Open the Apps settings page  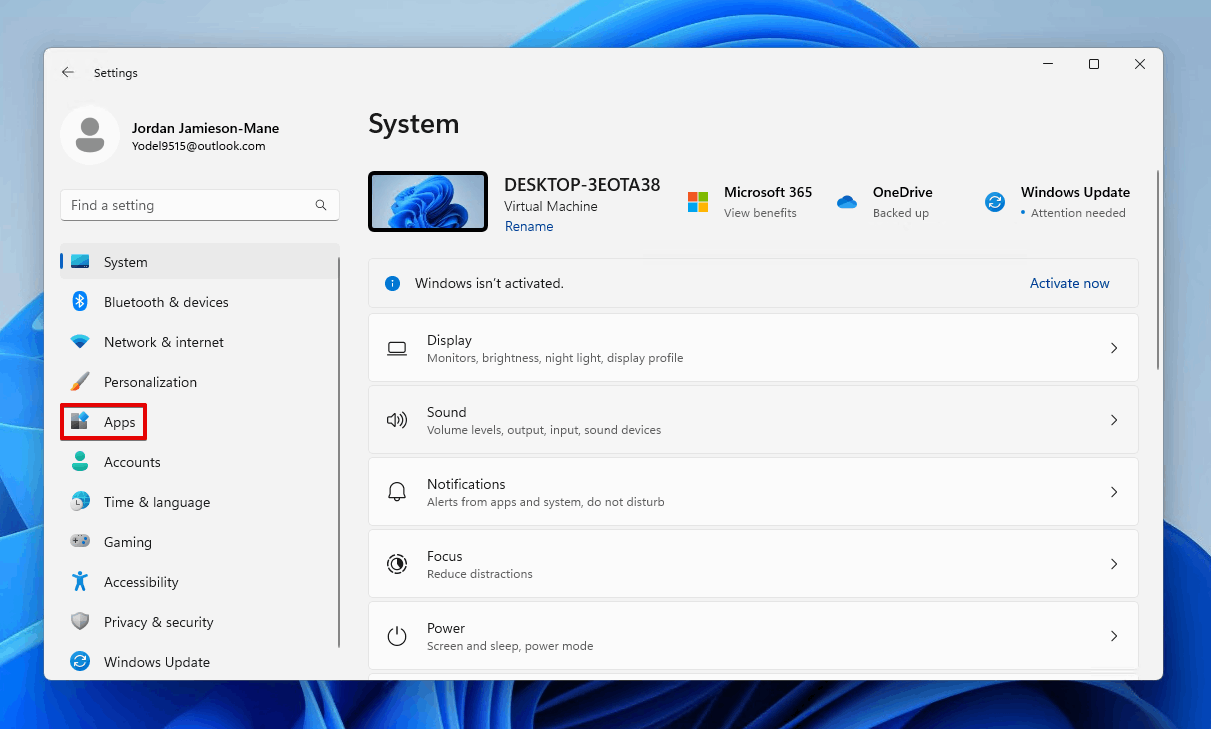[199, 422]
